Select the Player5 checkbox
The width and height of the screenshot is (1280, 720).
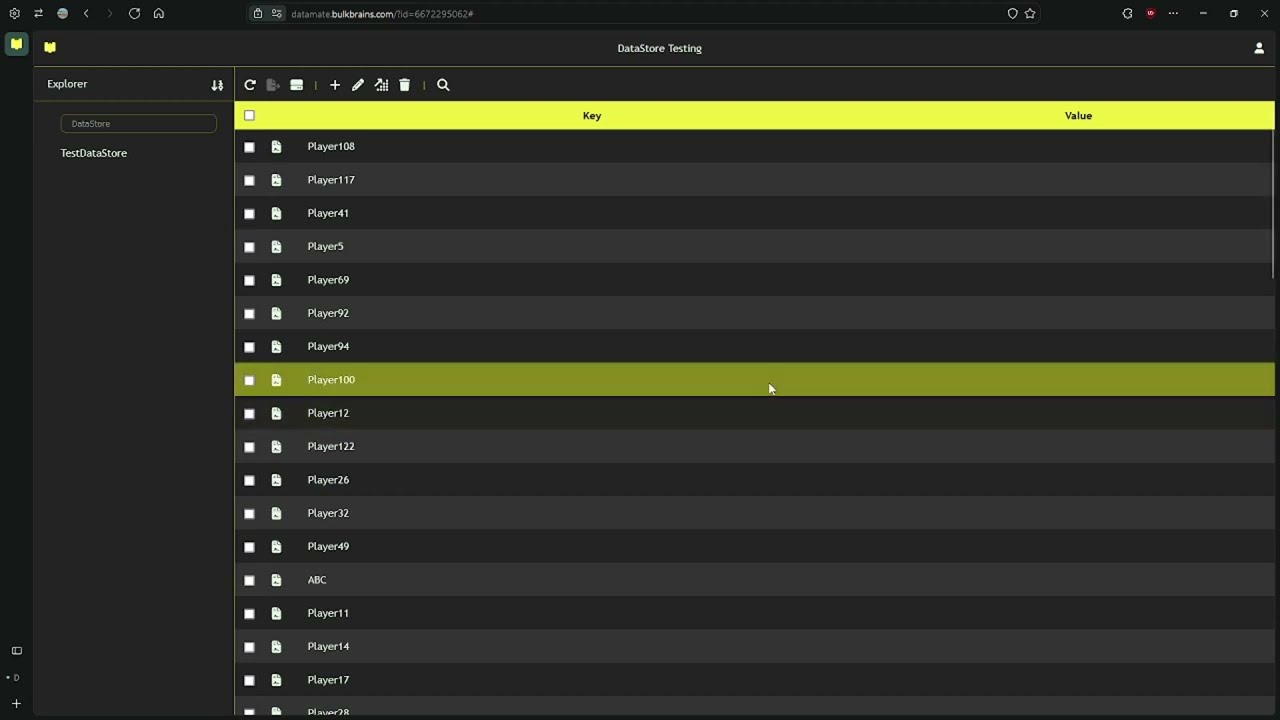(x=249, y=247)
